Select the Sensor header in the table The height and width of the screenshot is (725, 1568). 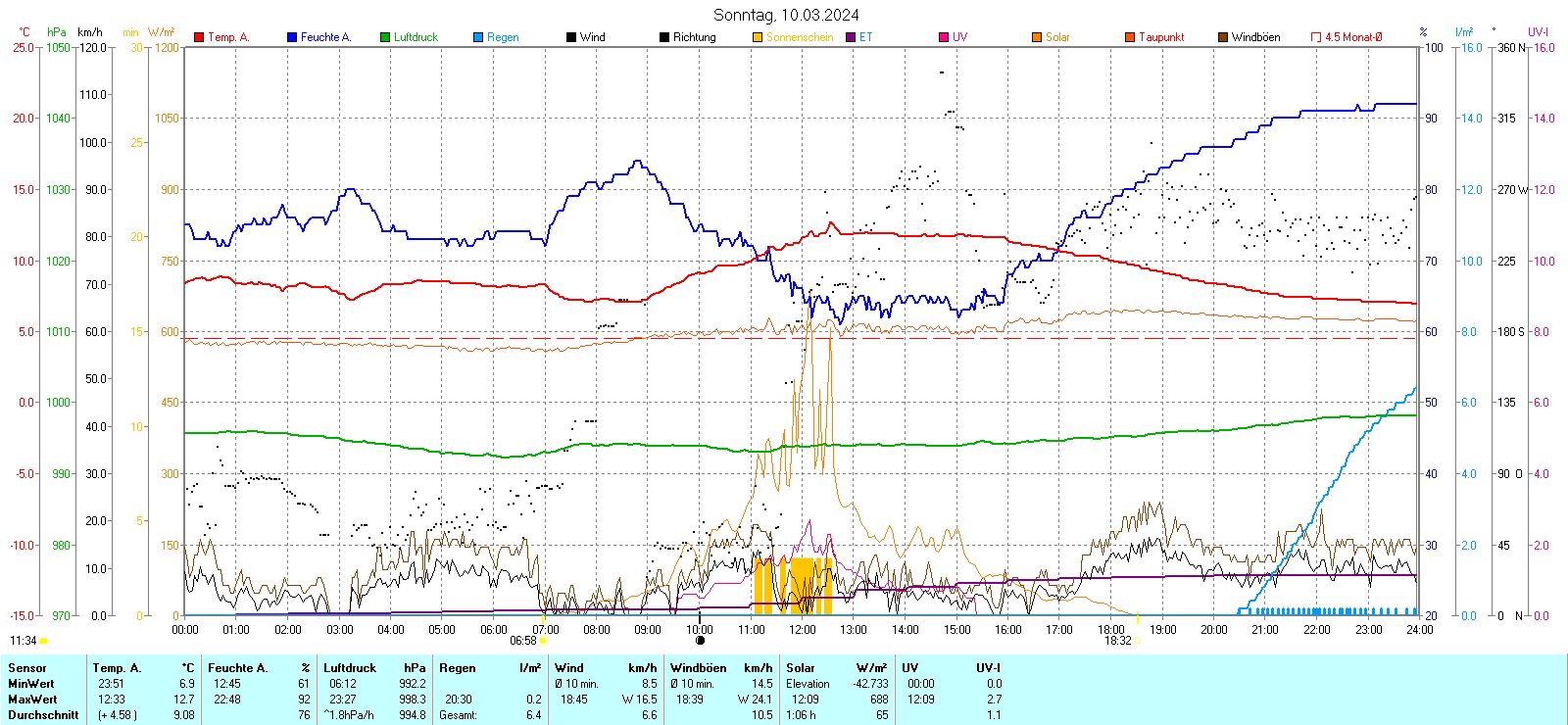pyautogui.click(x=27, y=668)
